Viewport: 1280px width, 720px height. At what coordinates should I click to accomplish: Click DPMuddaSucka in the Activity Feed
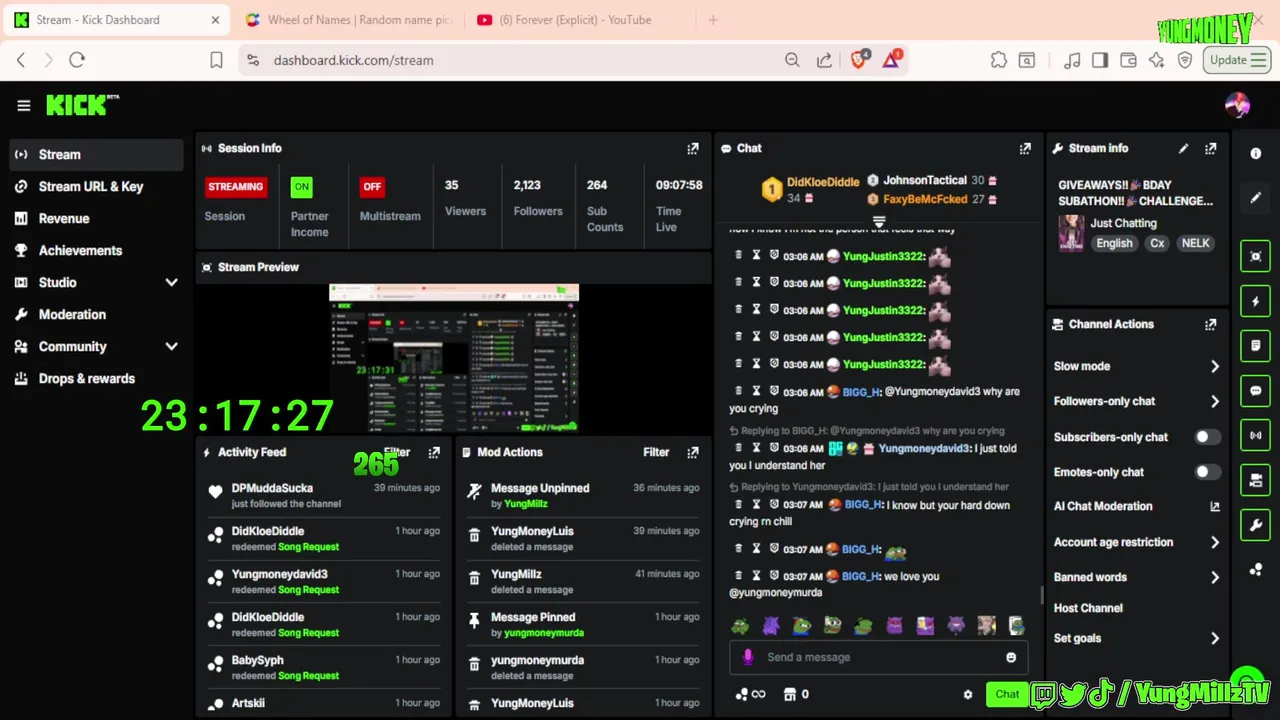point(272,488)
